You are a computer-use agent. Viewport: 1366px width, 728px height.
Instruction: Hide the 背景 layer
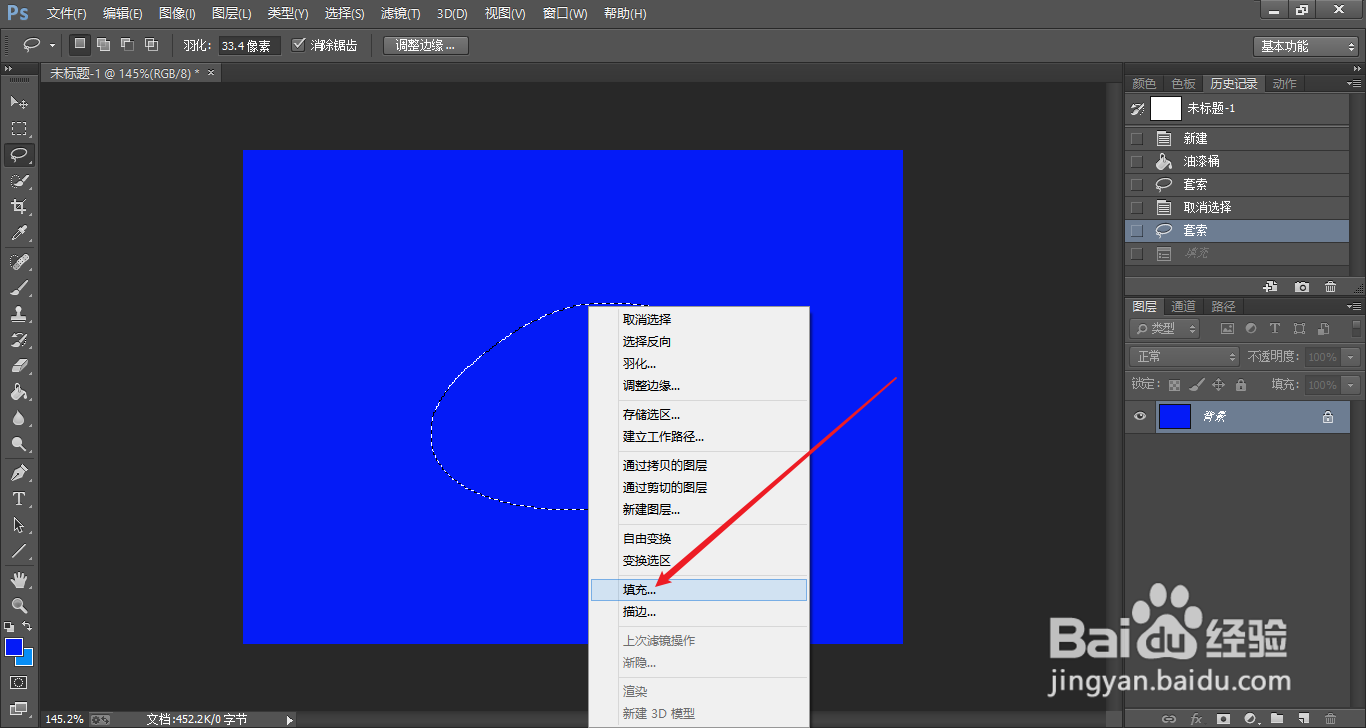point(1139,416)
